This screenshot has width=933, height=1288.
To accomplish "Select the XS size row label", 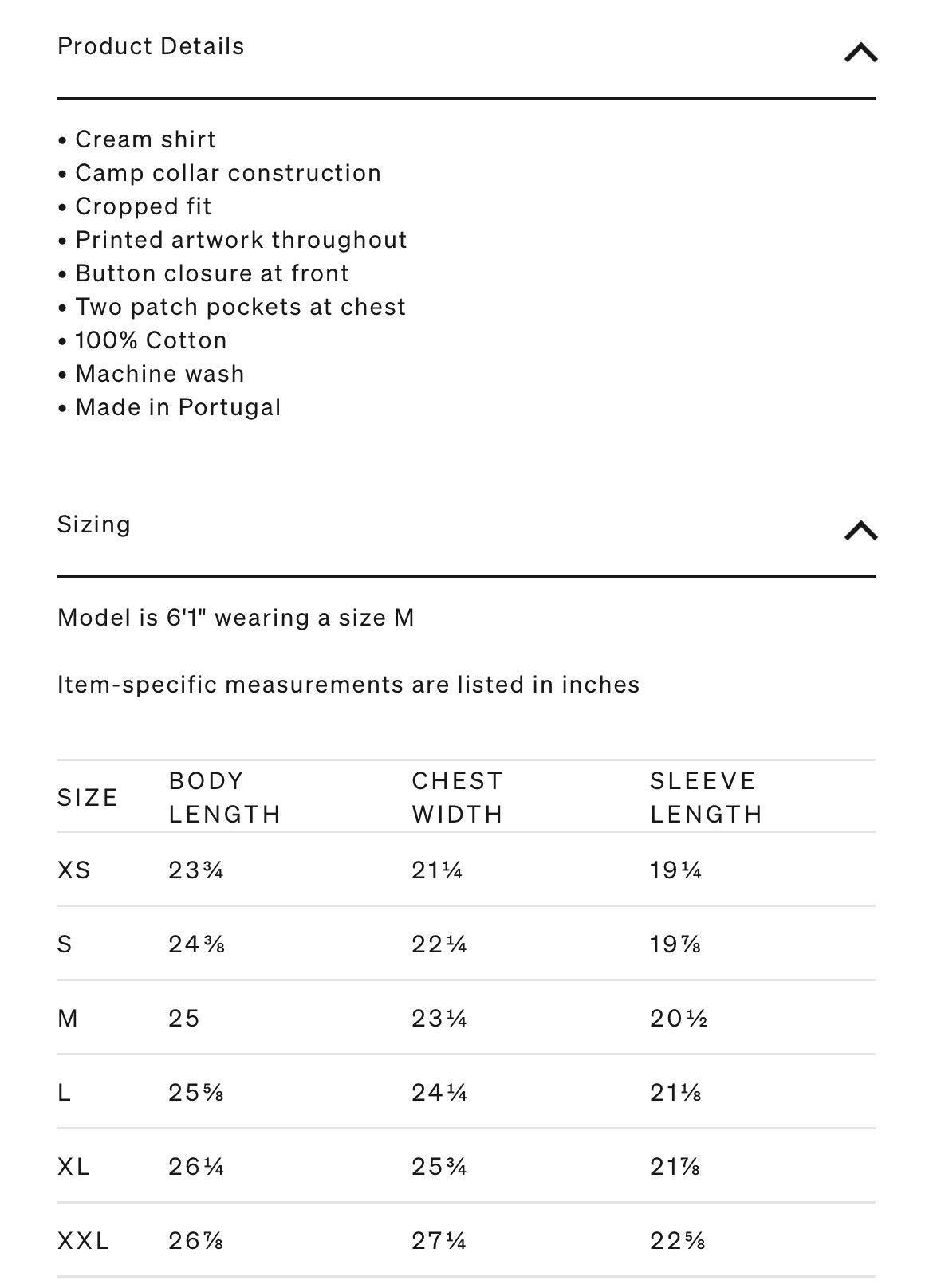I will pos(74,870).
